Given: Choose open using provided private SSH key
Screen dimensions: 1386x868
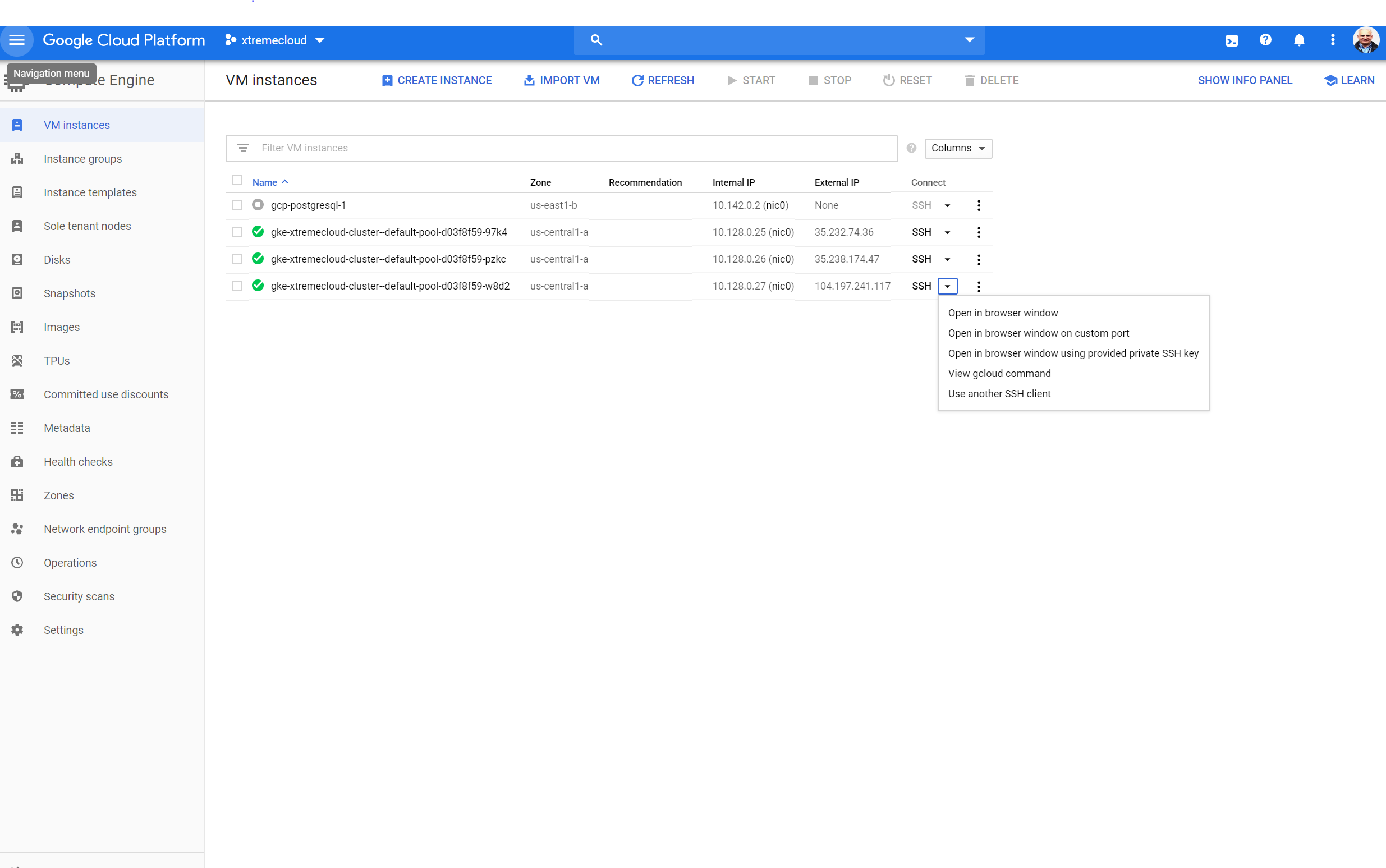Looking at the screenshot, I should coord(1073,353).
